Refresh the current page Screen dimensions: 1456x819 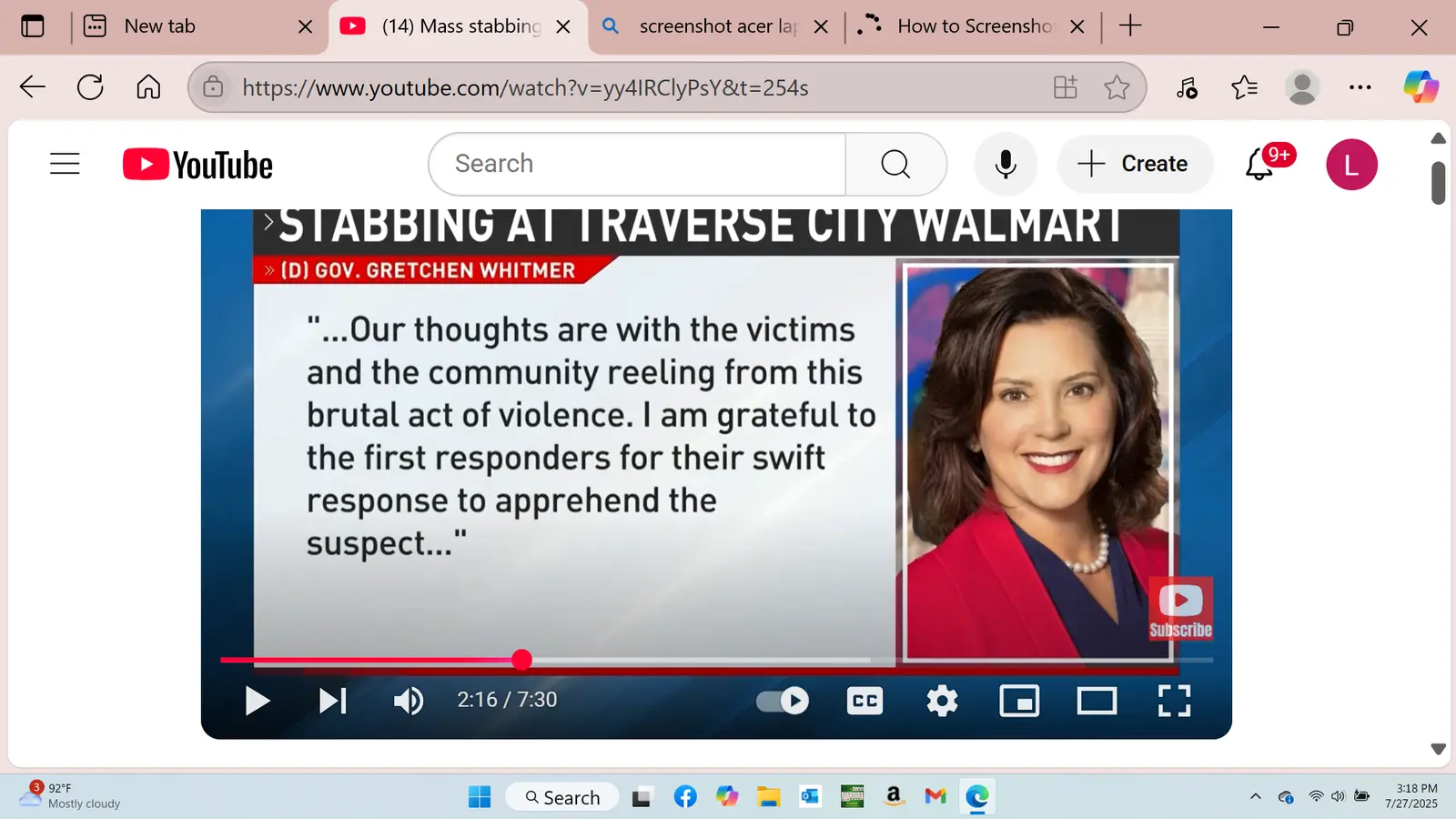tap(90, 87)
